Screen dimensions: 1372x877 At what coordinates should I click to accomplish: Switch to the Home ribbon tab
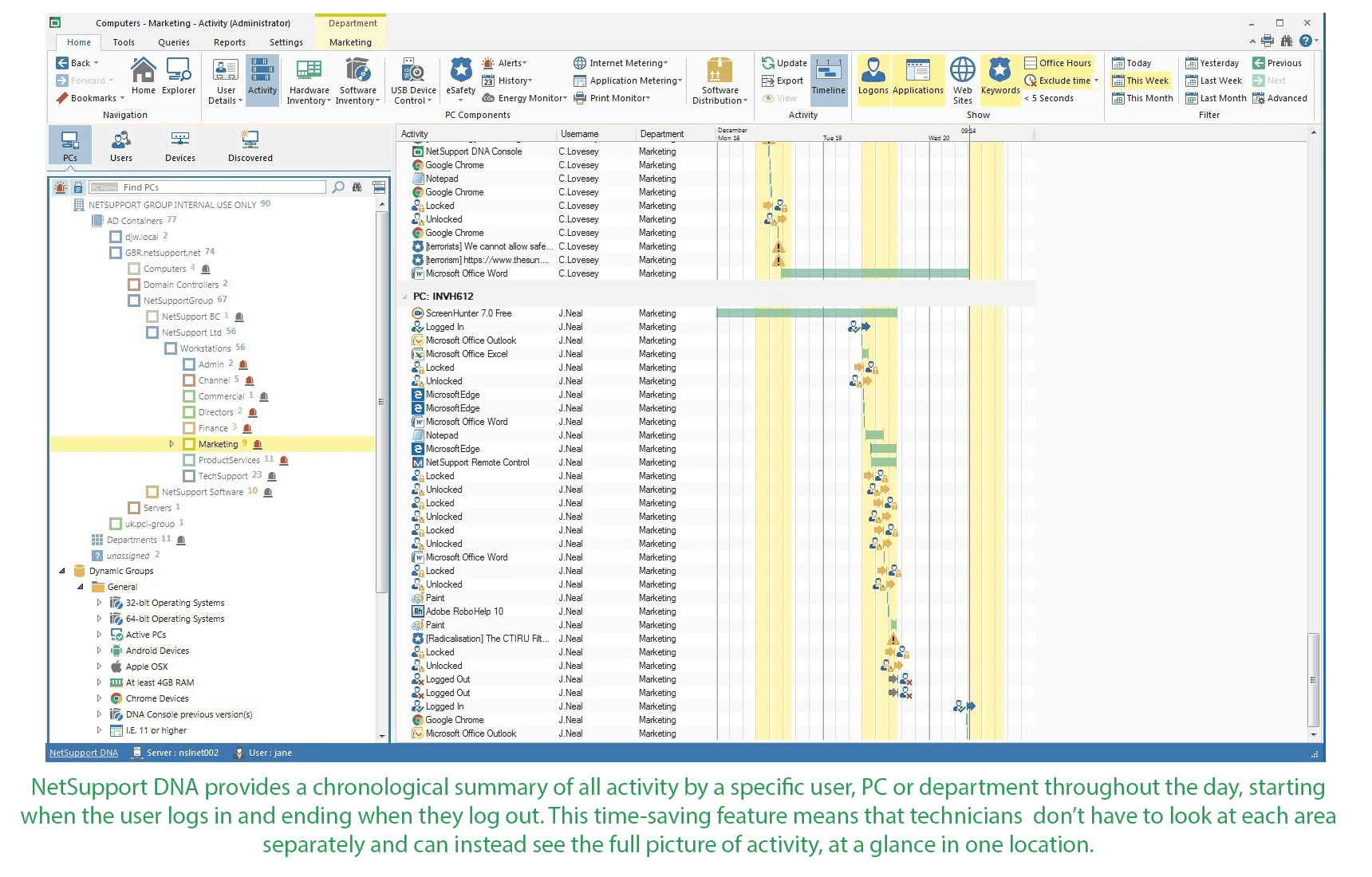pyautogui.click(x=79, y=42)
